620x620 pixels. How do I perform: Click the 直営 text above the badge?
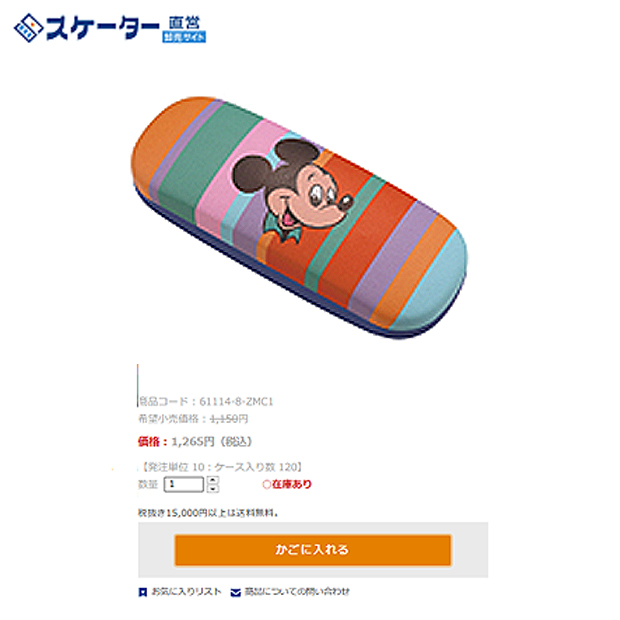[x=184, y=23]
